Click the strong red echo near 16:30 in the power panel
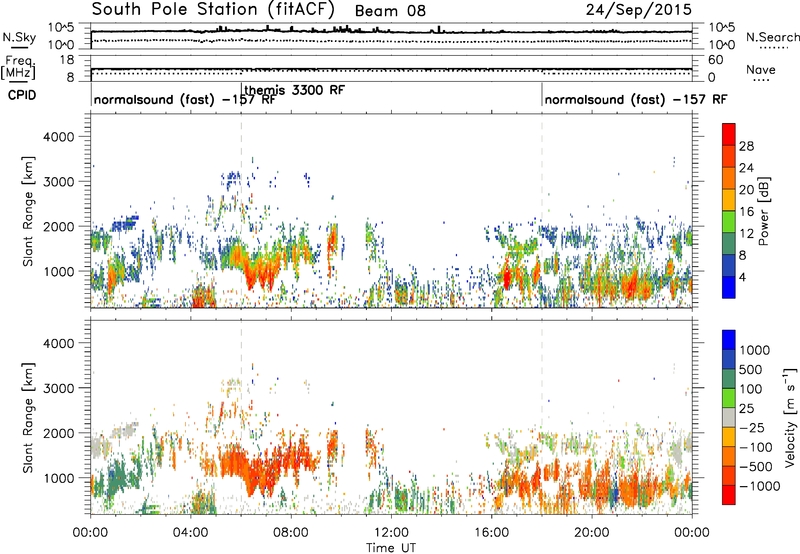 [507, 278]
